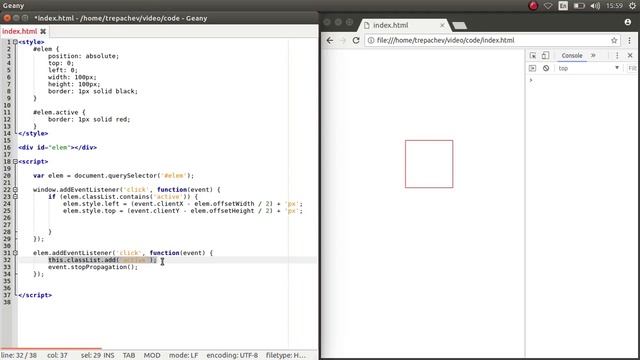This screenshot has width=640, height=360.
Task: Click the 'INS' status bar indicator
Action: 109,356
